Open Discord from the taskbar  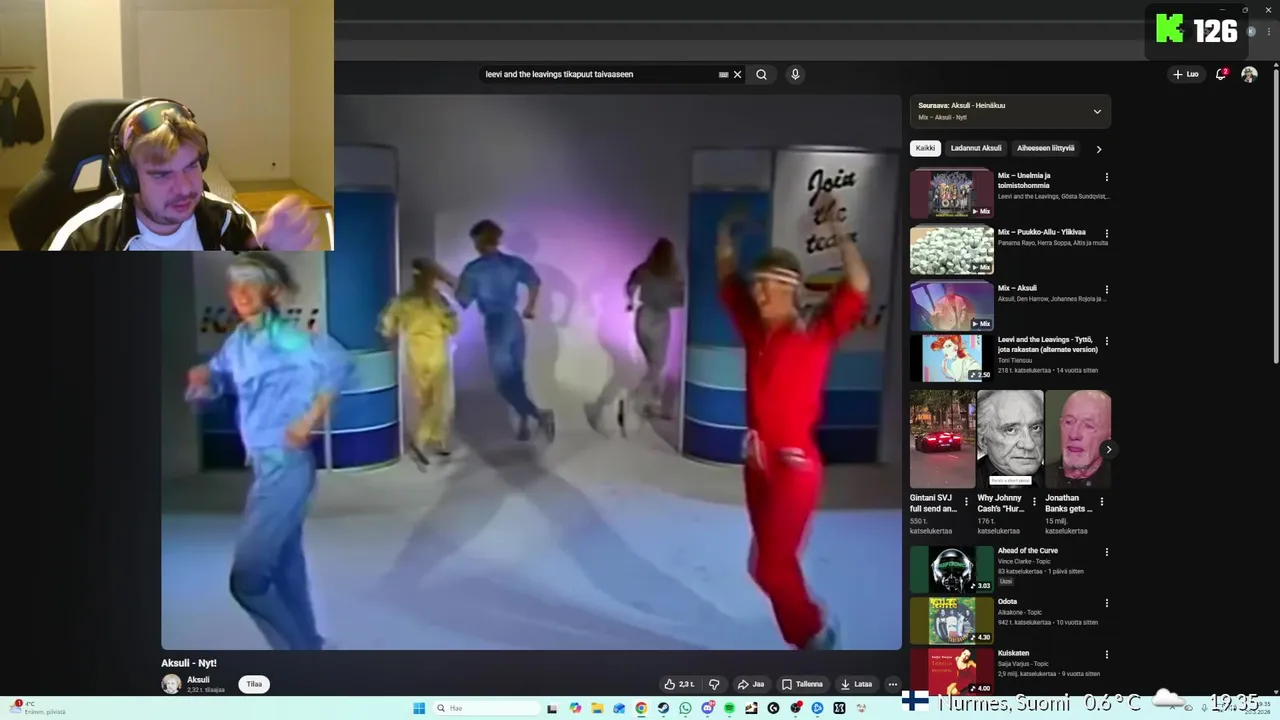708,708
